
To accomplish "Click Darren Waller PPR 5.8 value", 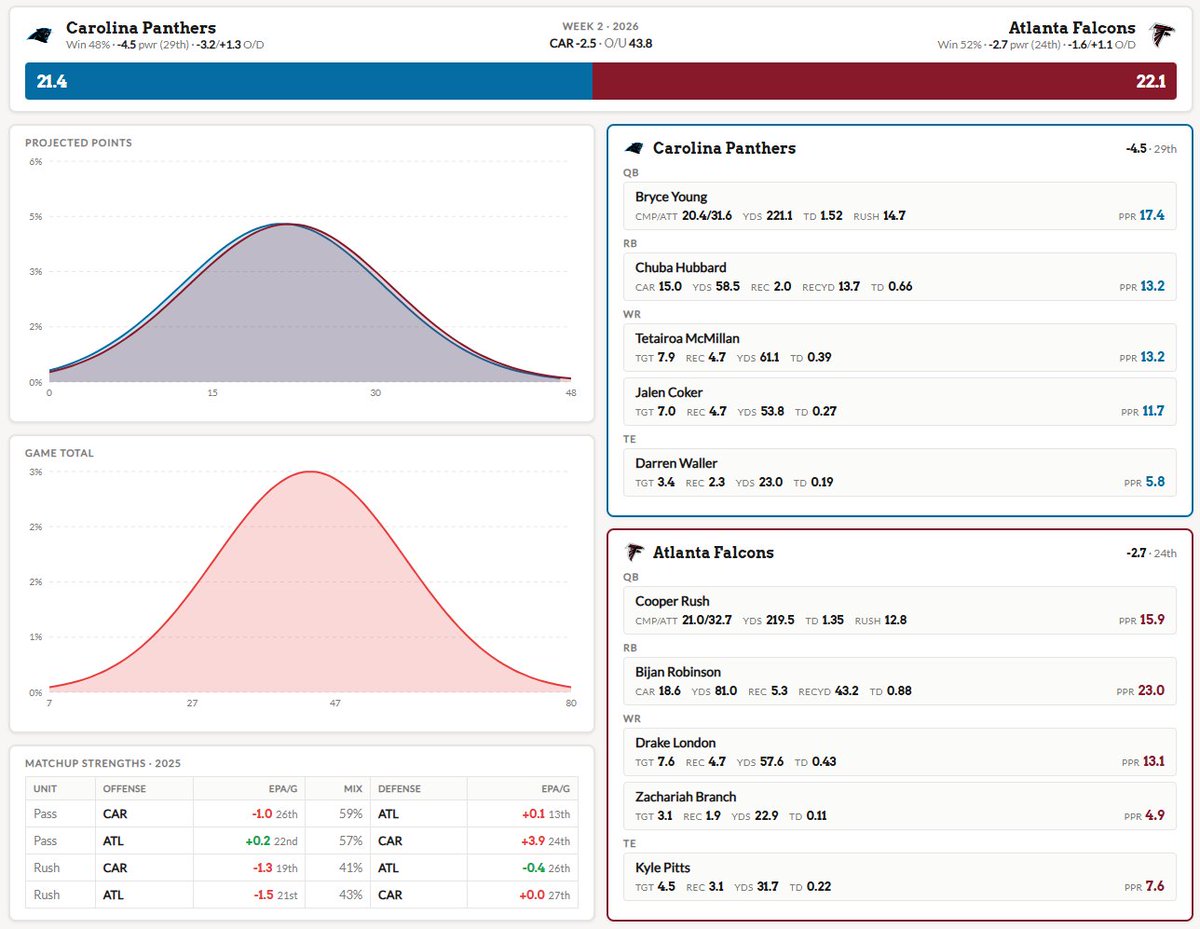I will [x=1144, y=481].
